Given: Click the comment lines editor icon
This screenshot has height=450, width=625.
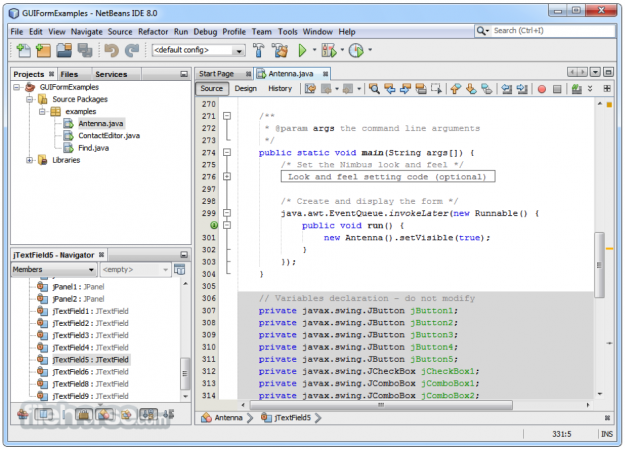Looking at the screenshot, I should click(576, 88).
